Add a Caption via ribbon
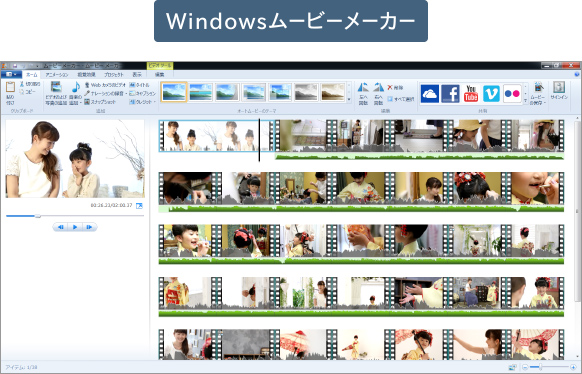Image resolution: width=582 pixels, height=374 pixels. 143,94
